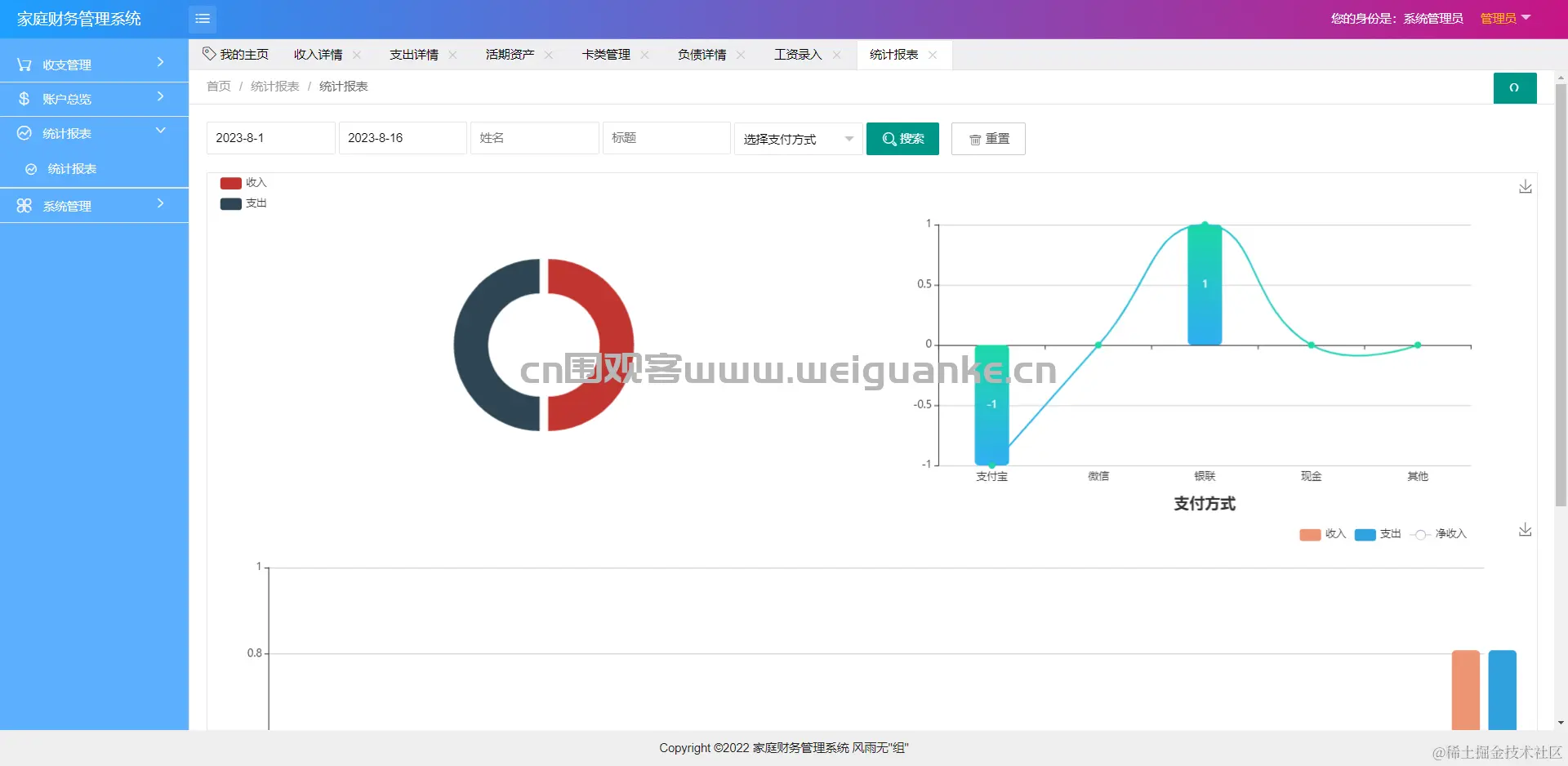Screen dimensions: 1568x766
Task: Download the lower bar chart as image
Action: [1525, 530]
